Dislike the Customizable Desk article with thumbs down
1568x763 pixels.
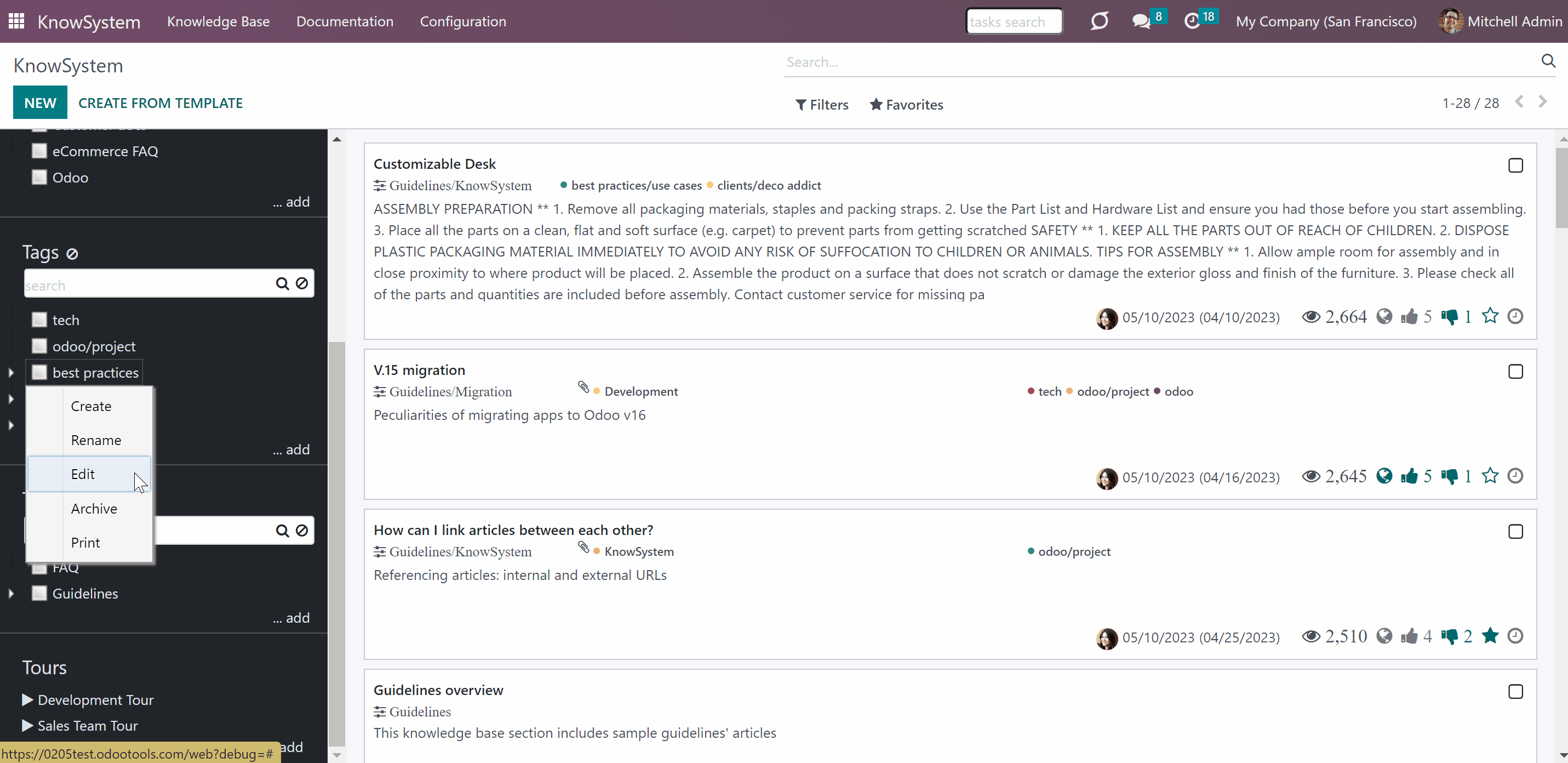point(1449,317)
